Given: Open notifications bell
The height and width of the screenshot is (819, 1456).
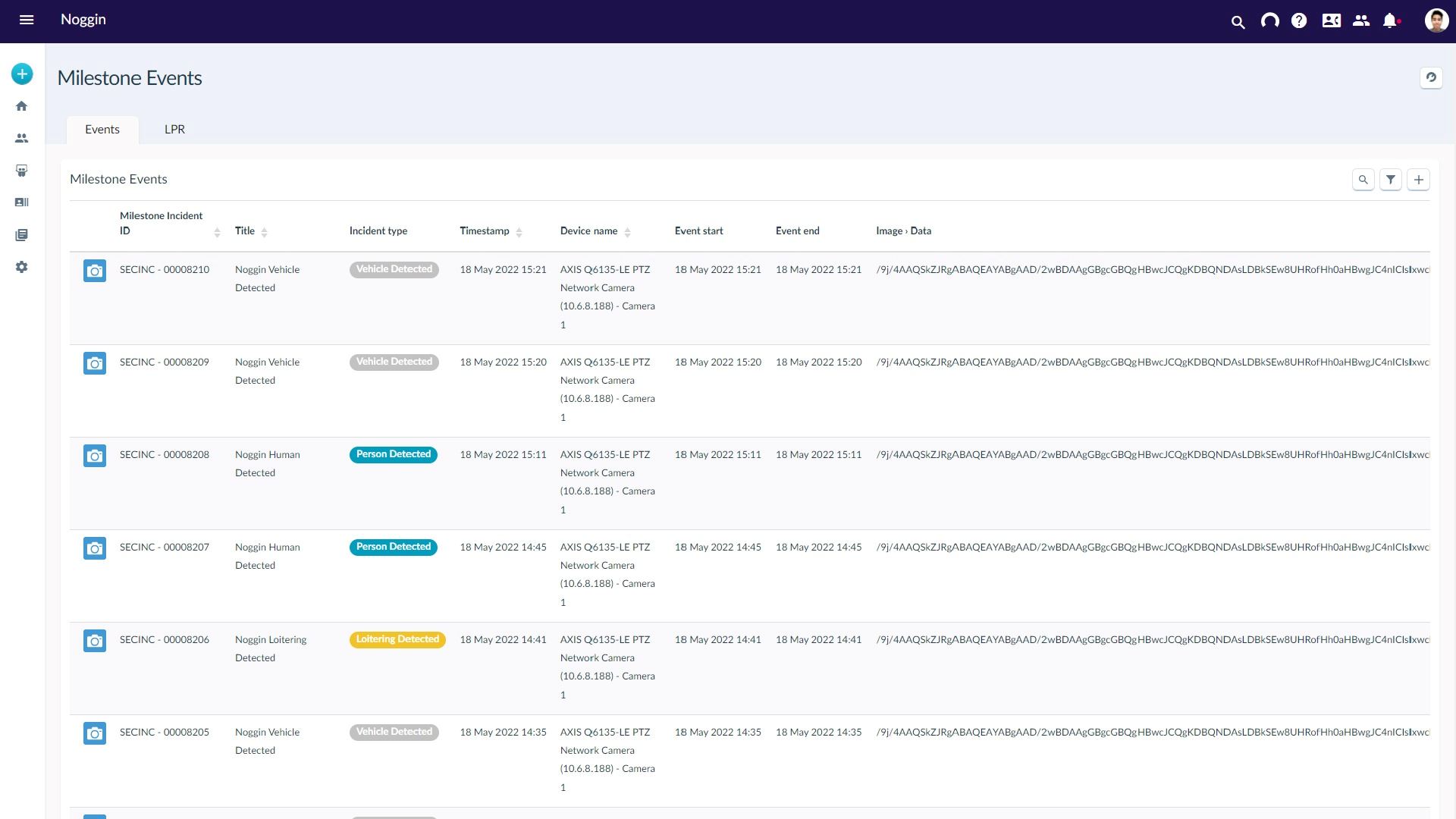Looking at the screenshot, I should (x=1390, y=20).
